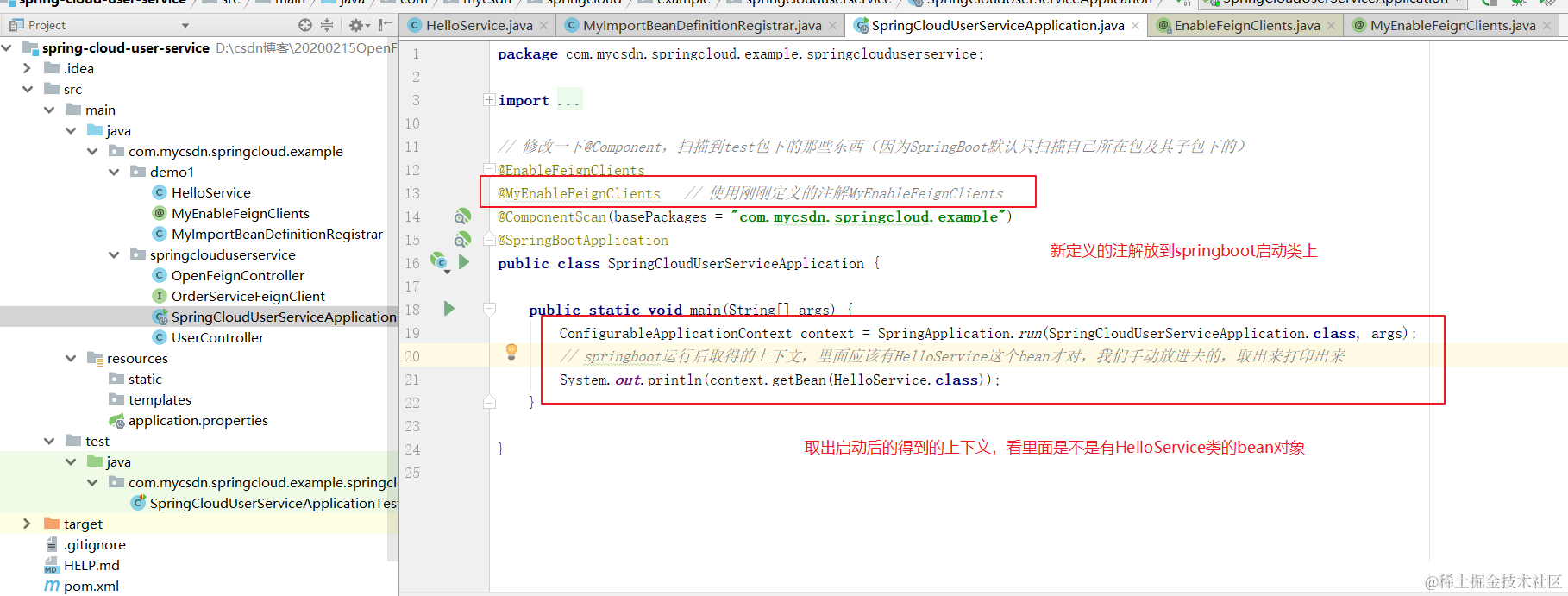The height and width of the screenshot is (596, 1568).
Task: Collapse the annotation fold at line 12
Action: (489, 169)
